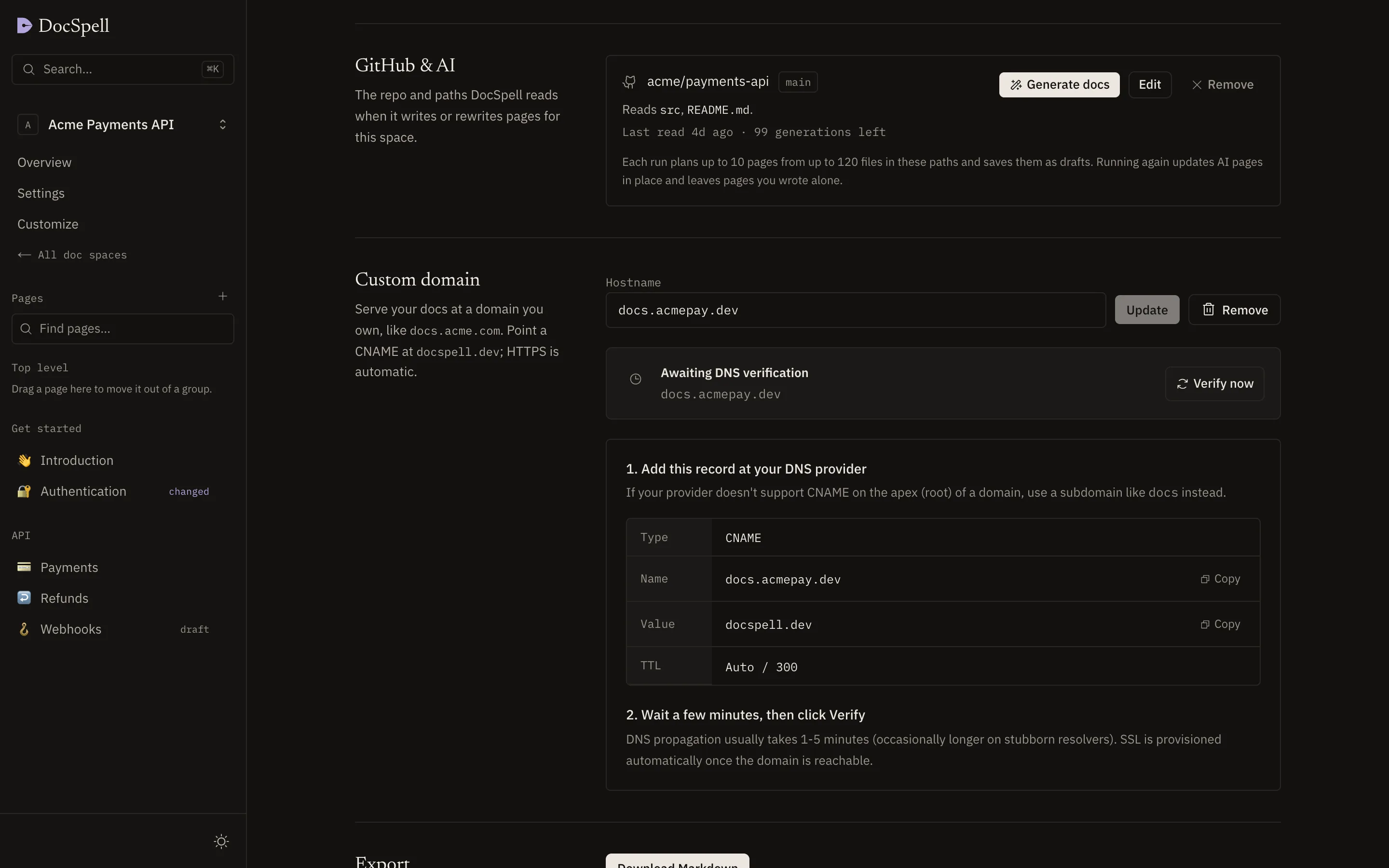Click the 'API' group label
Screen dimensions: 1389x868
(21, 535)
